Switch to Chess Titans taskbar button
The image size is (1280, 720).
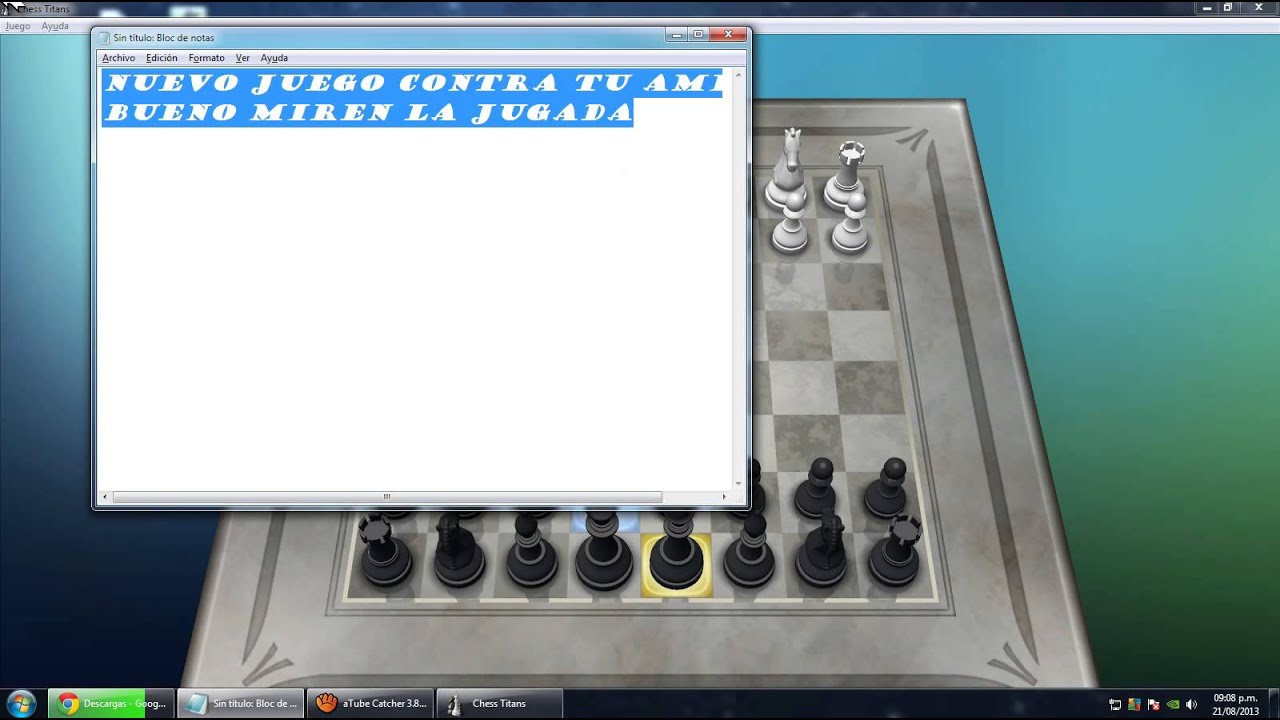(499, 703)
